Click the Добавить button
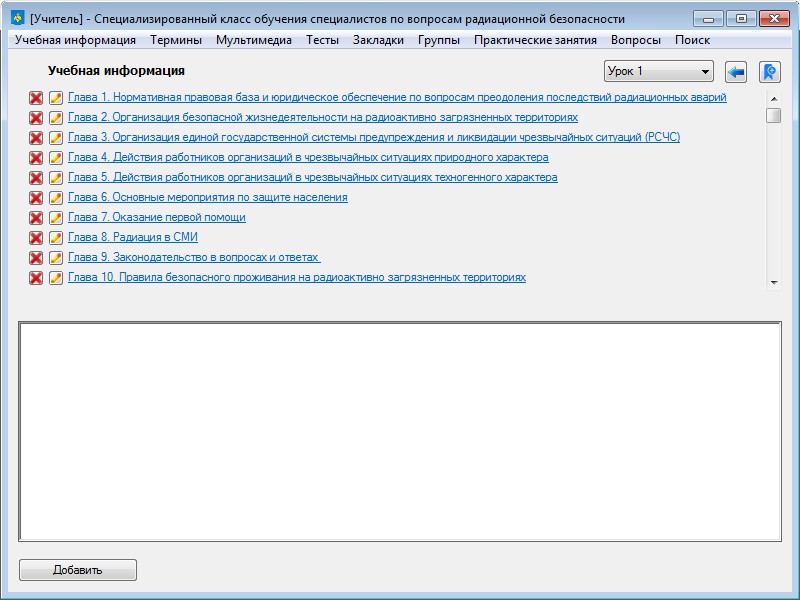Screen dimensions: 800x600 78,570
